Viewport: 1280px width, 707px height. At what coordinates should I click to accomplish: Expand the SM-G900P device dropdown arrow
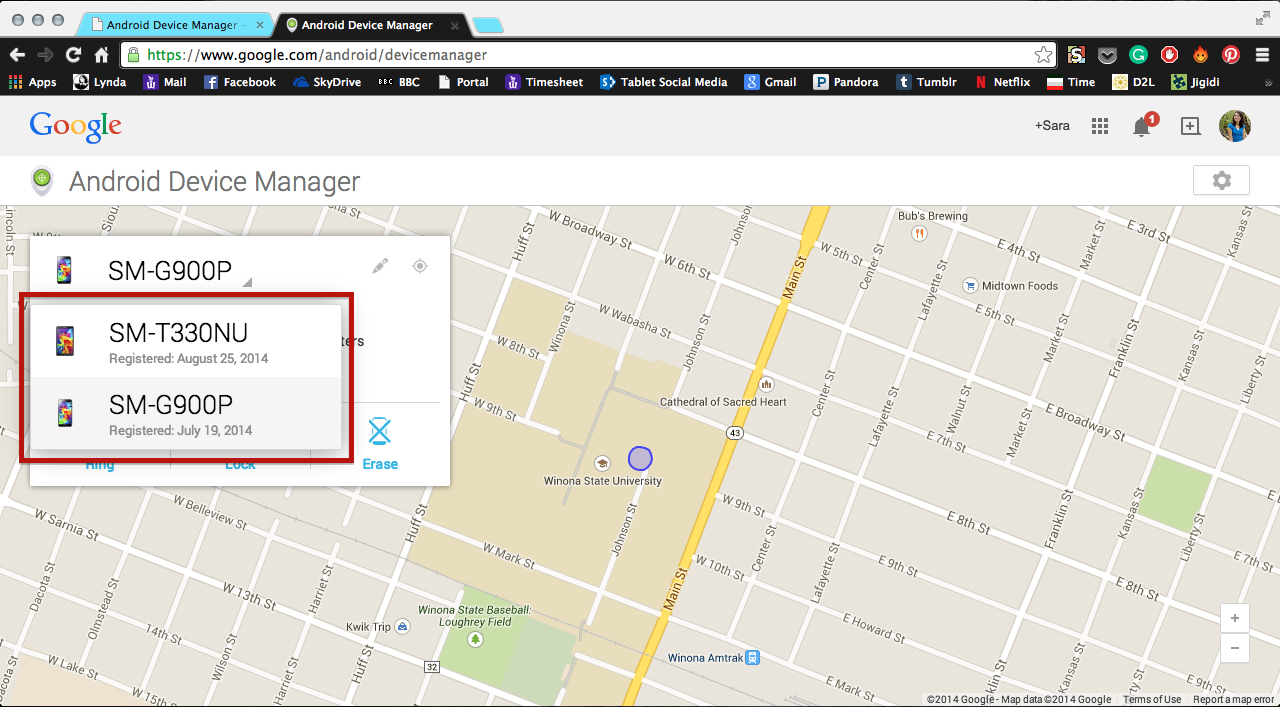point(247,283)
